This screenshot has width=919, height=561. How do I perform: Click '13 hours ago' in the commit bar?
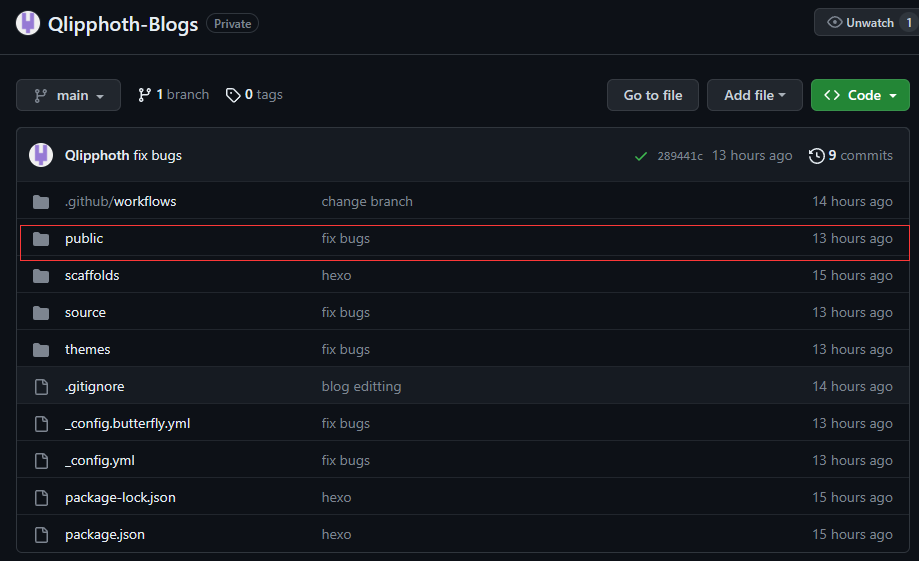[x=752, y=155]
